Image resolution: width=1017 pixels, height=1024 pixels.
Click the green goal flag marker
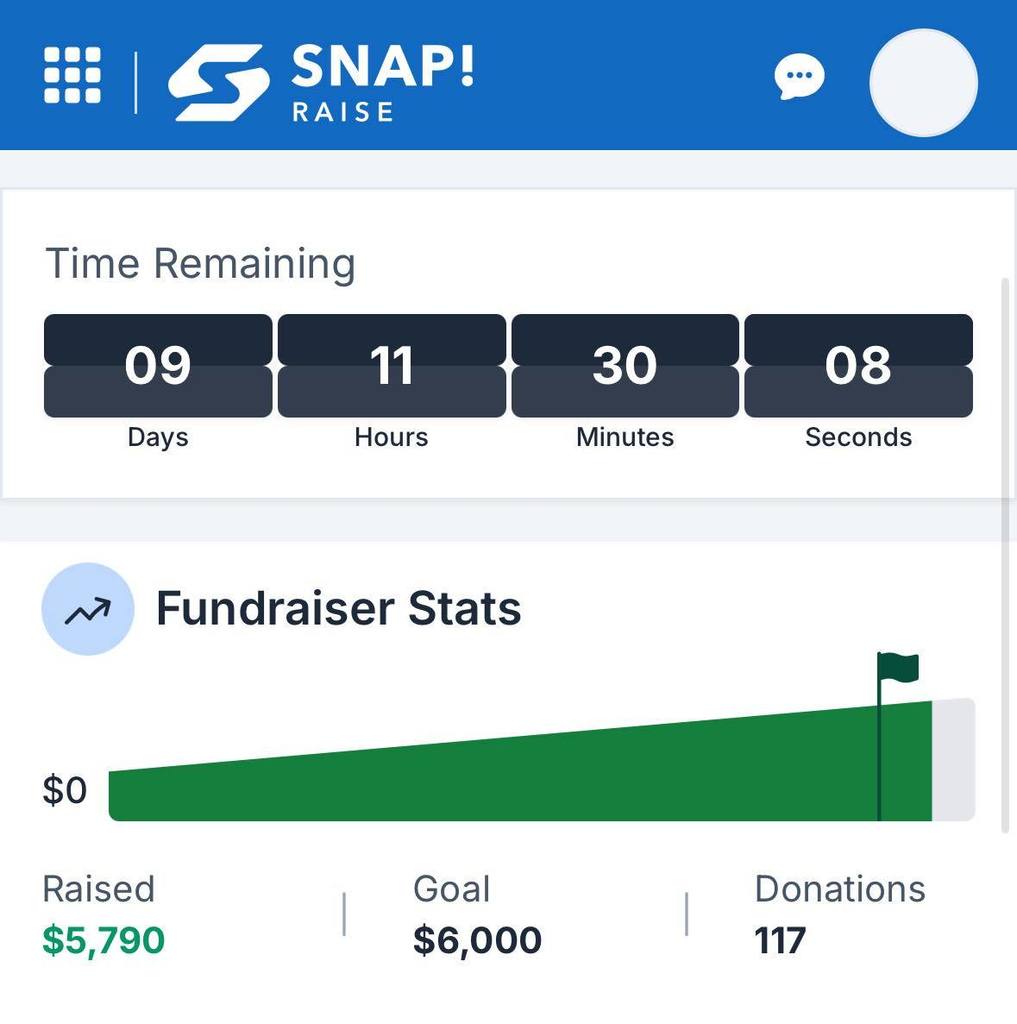coord(897,667)
